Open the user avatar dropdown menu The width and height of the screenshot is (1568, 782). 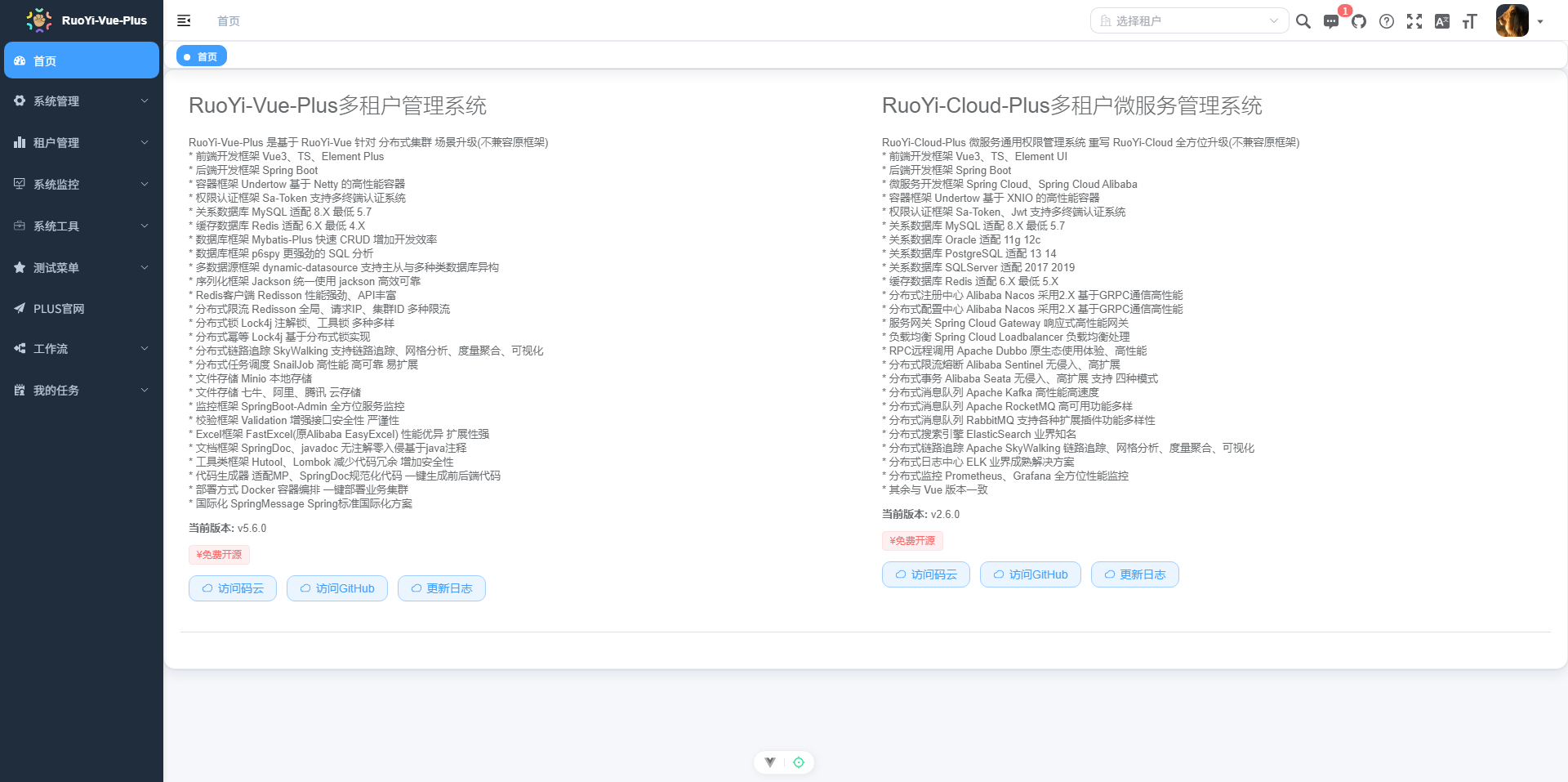click(x=1519, y=21)
